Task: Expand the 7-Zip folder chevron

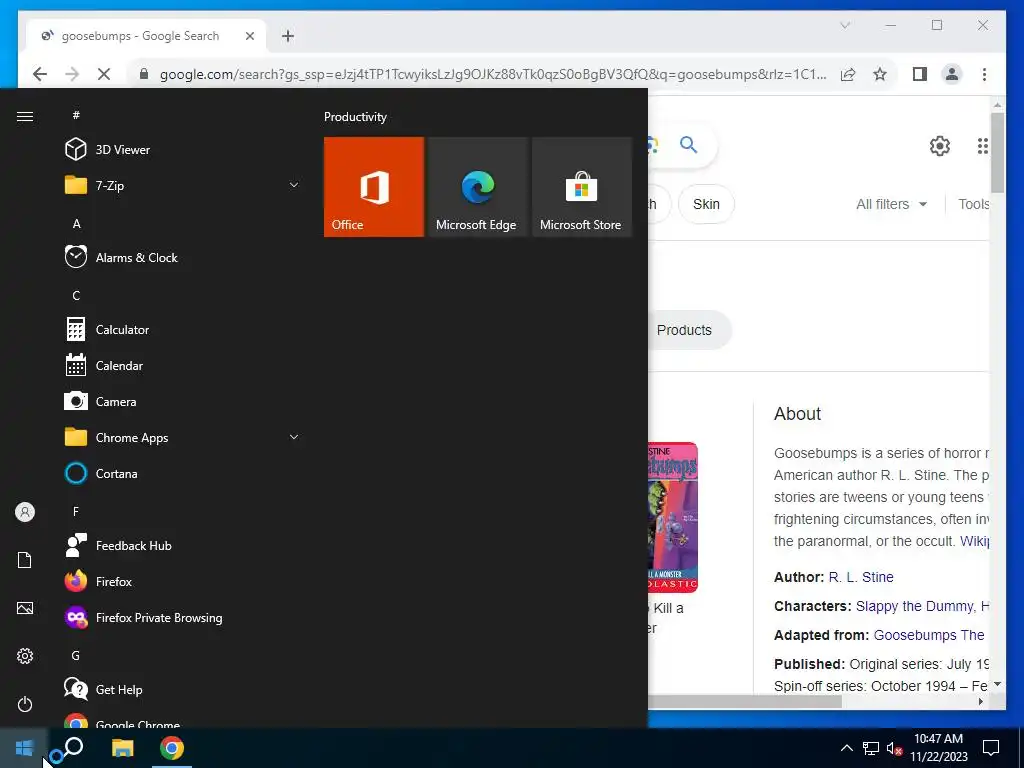Action: coord(294,185)
